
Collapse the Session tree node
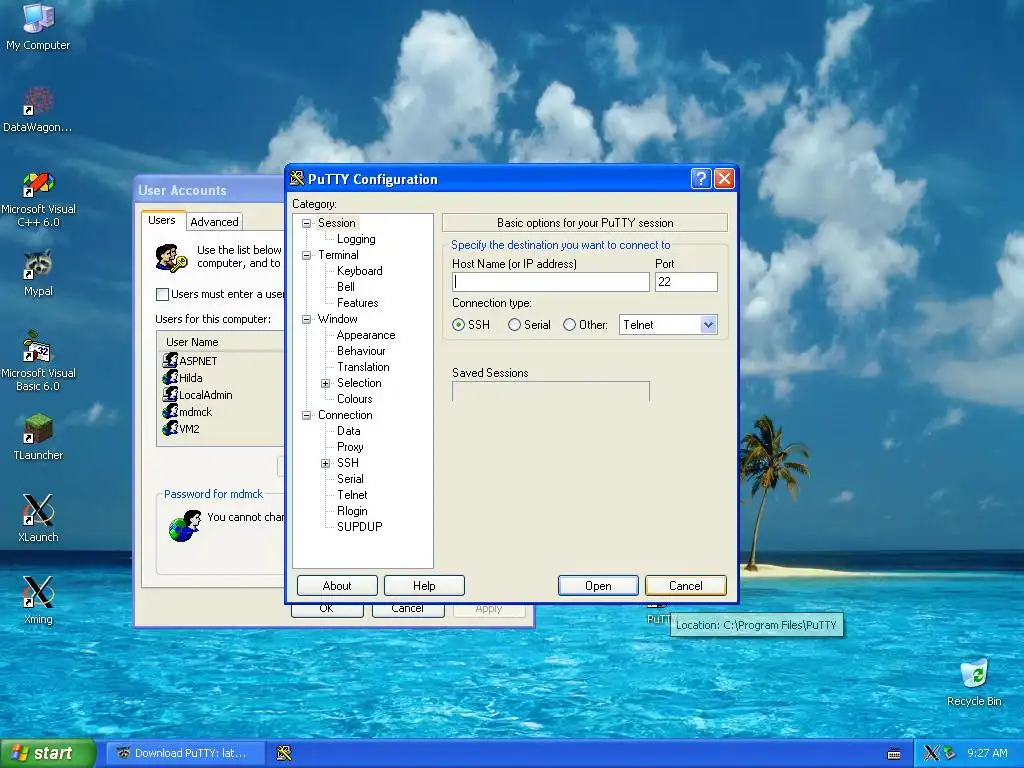306,223
